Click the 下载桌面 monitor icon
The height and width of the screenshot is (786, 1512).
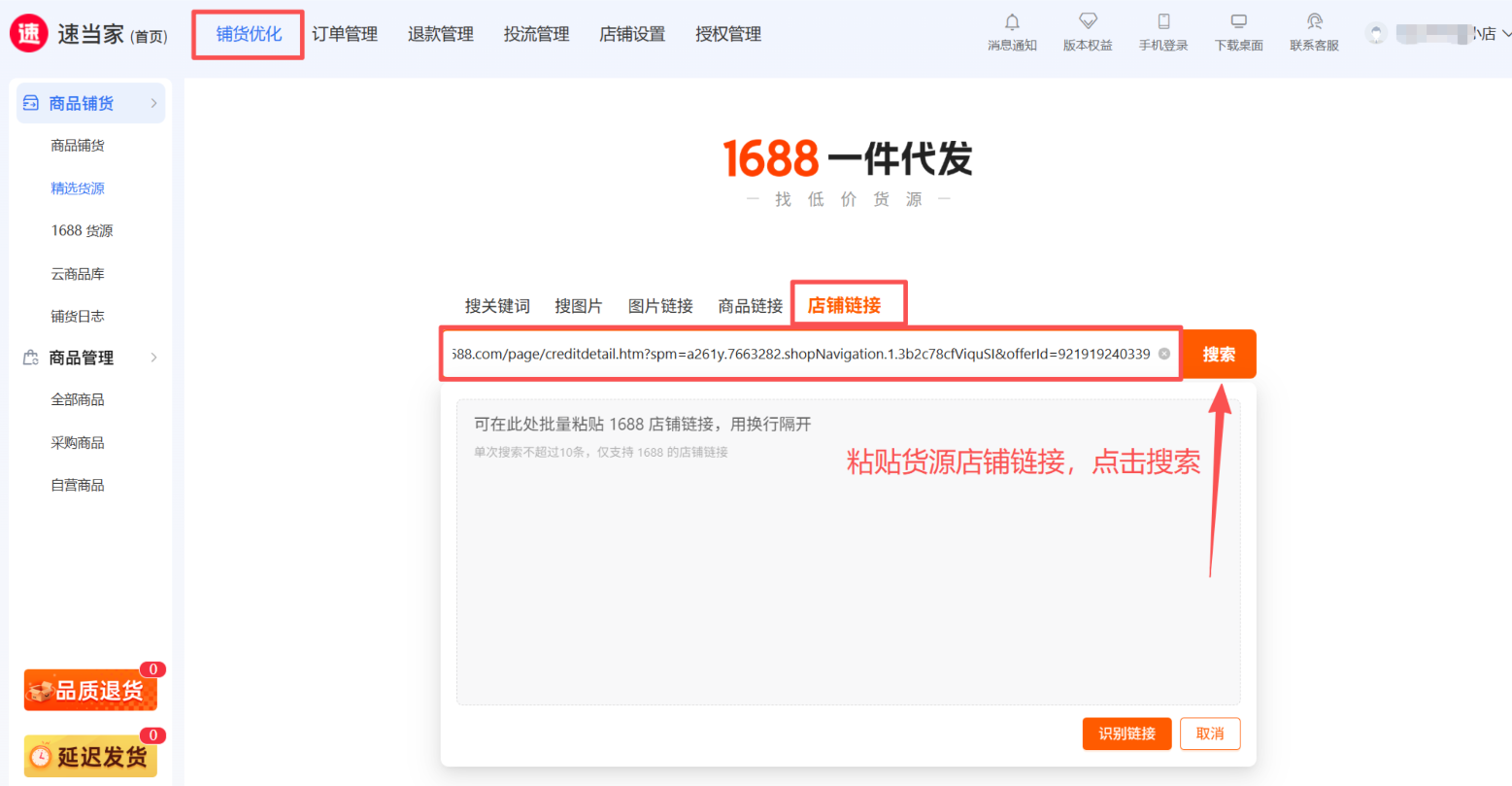click(1238, 22)
